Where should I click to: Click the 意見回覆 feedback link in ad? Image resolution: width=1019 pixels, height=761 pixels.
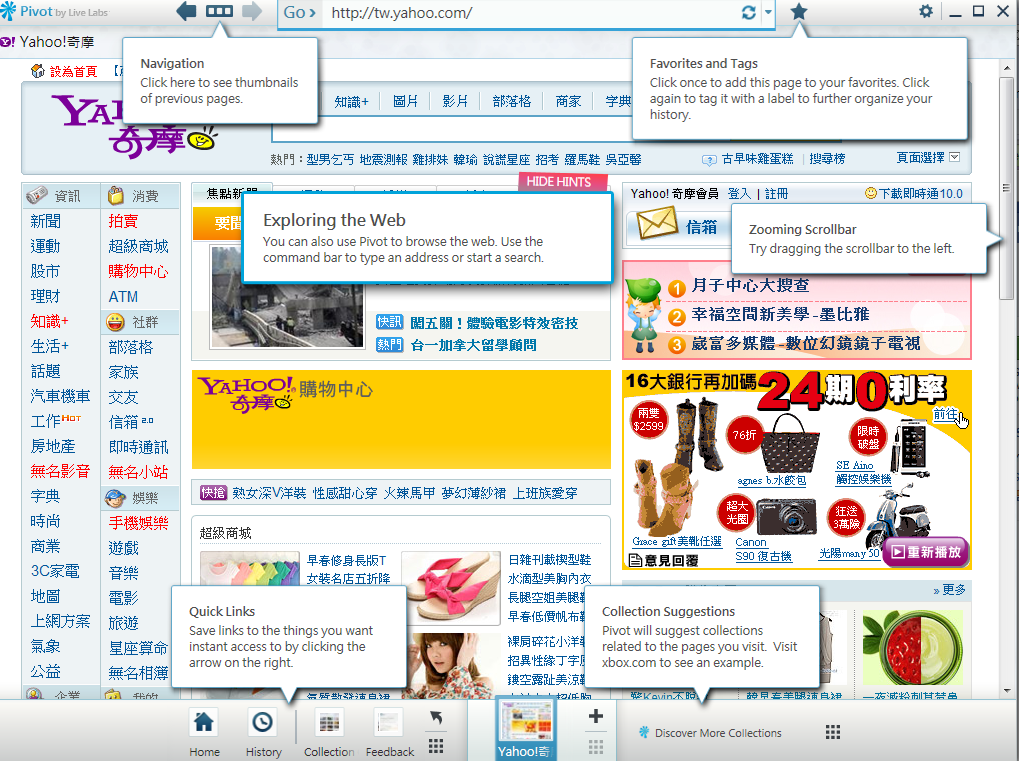(x=664, y=560)
